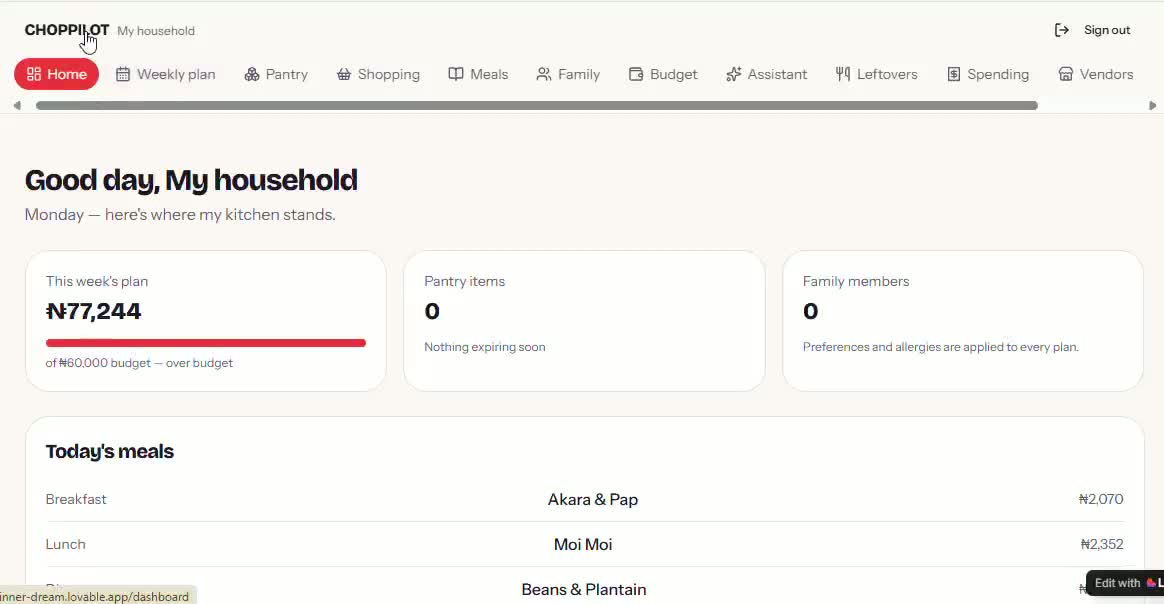Click the Meals book icon

(456, 74)
